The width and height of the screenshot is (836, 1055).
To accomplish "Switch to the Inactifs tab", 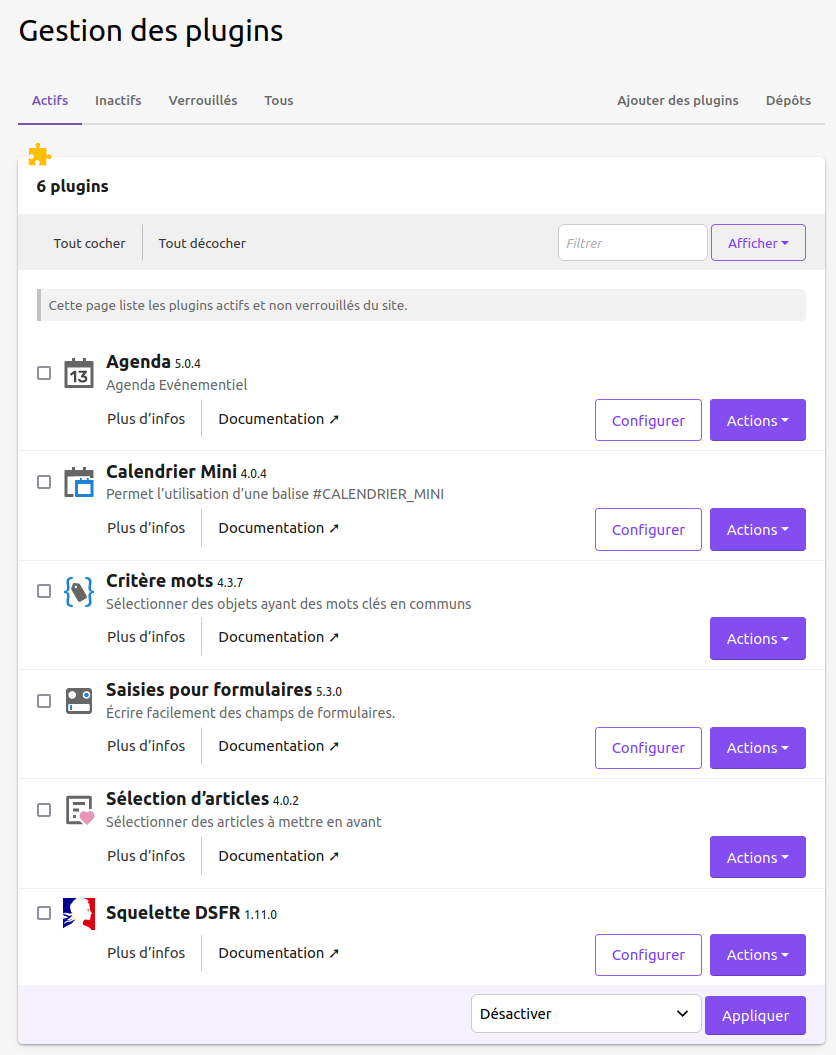I will (x=118, y=101).
